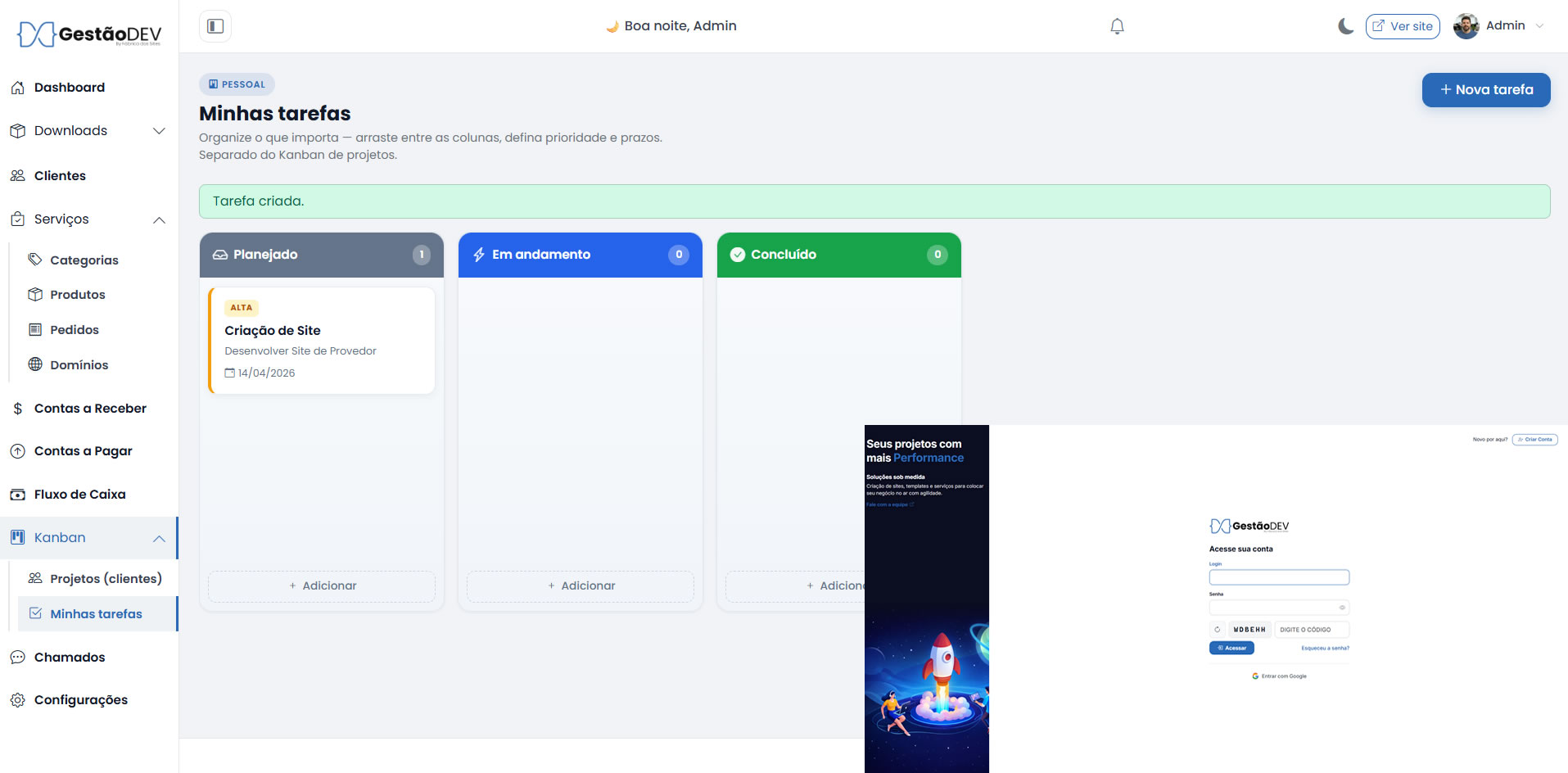The height and width of the screenshot is (773, 1568).
Task: Collapse the Serviços submenu
Action: pos(158,219)
